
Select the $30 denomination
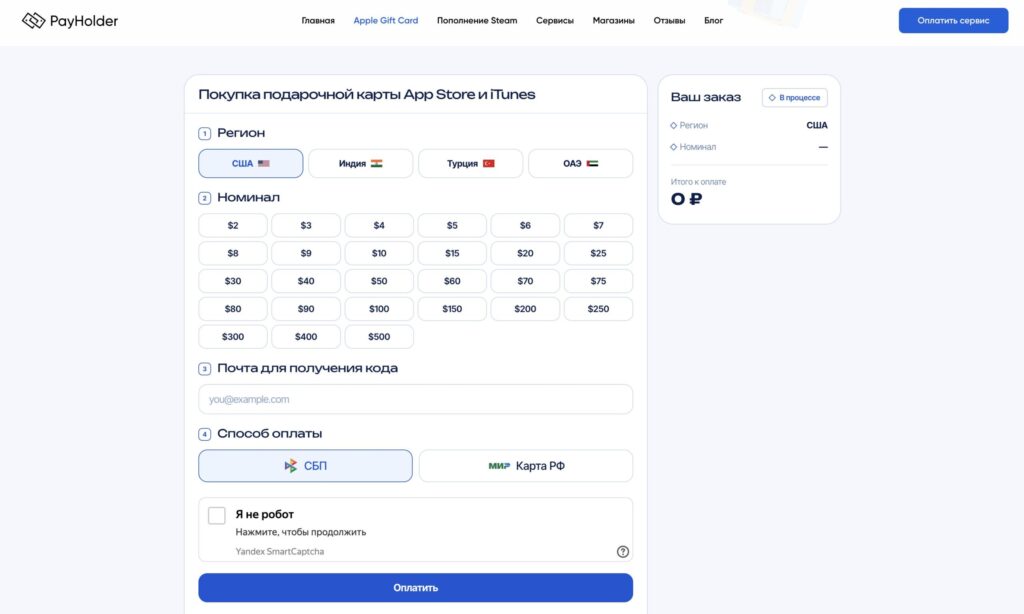click(x=233, y=281)
